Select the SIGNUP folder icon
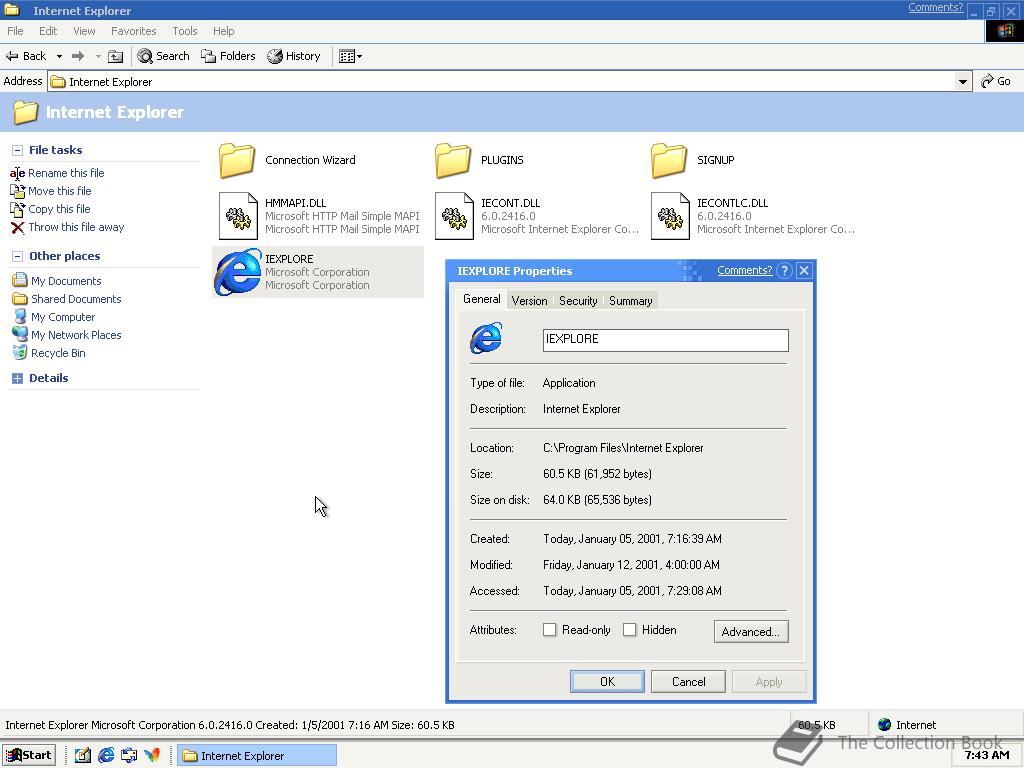This screenshot has width=1024, height=768. [669, 161]
